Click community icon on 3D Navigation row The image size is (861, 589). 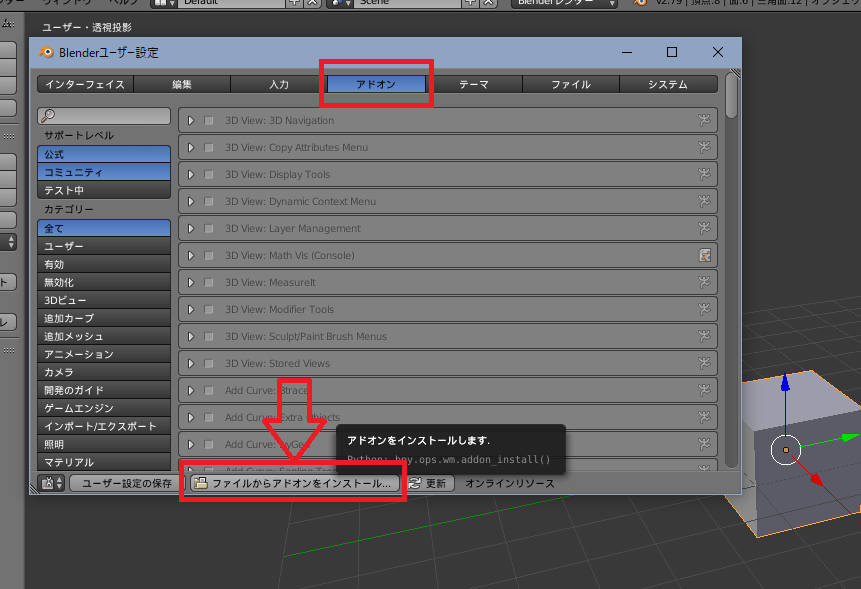pyautogui.click(x=705, y=120)
